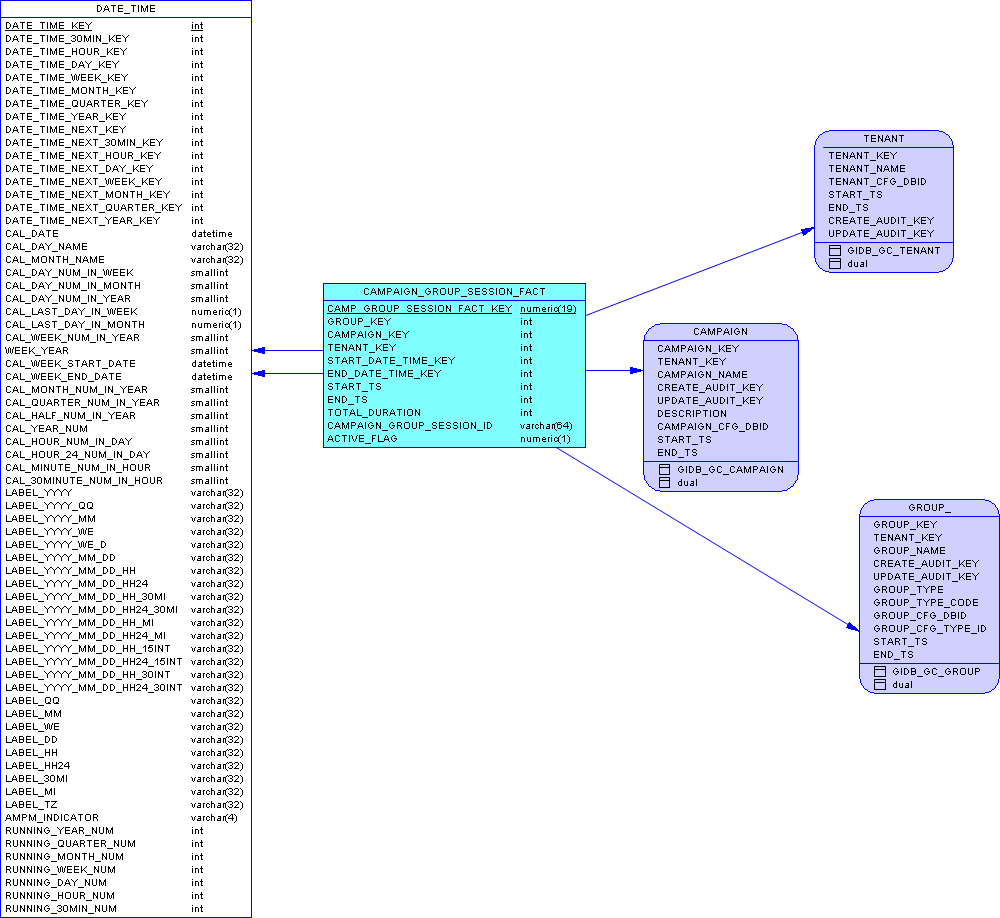Click the GIDB_GC_CAMPAIGN source table label
1000x918 pixels.
730,470
